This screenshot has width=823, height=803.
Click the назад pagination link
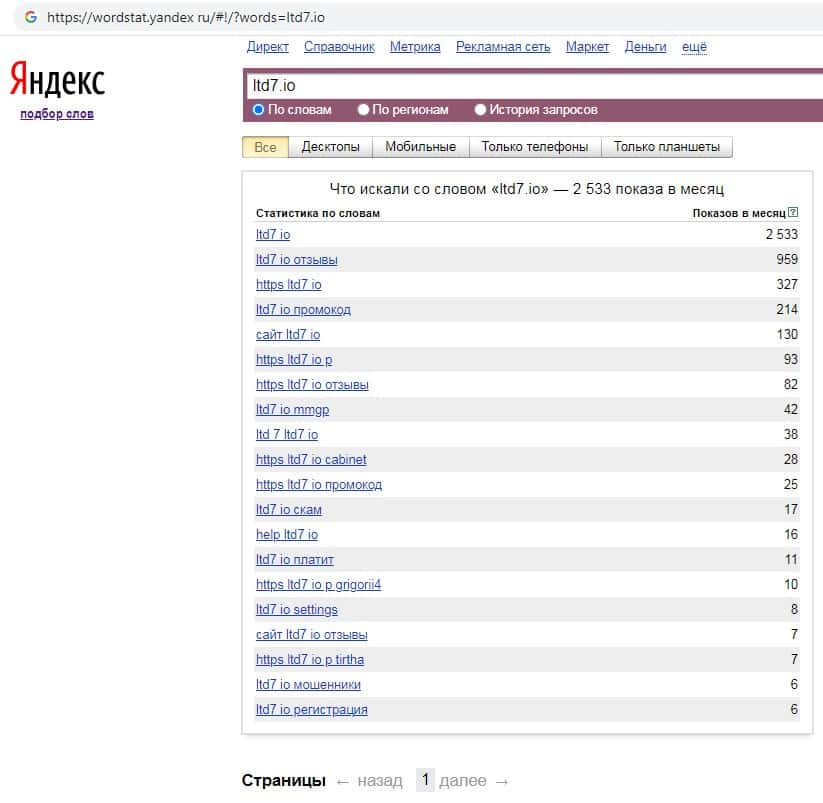[379, 781]
